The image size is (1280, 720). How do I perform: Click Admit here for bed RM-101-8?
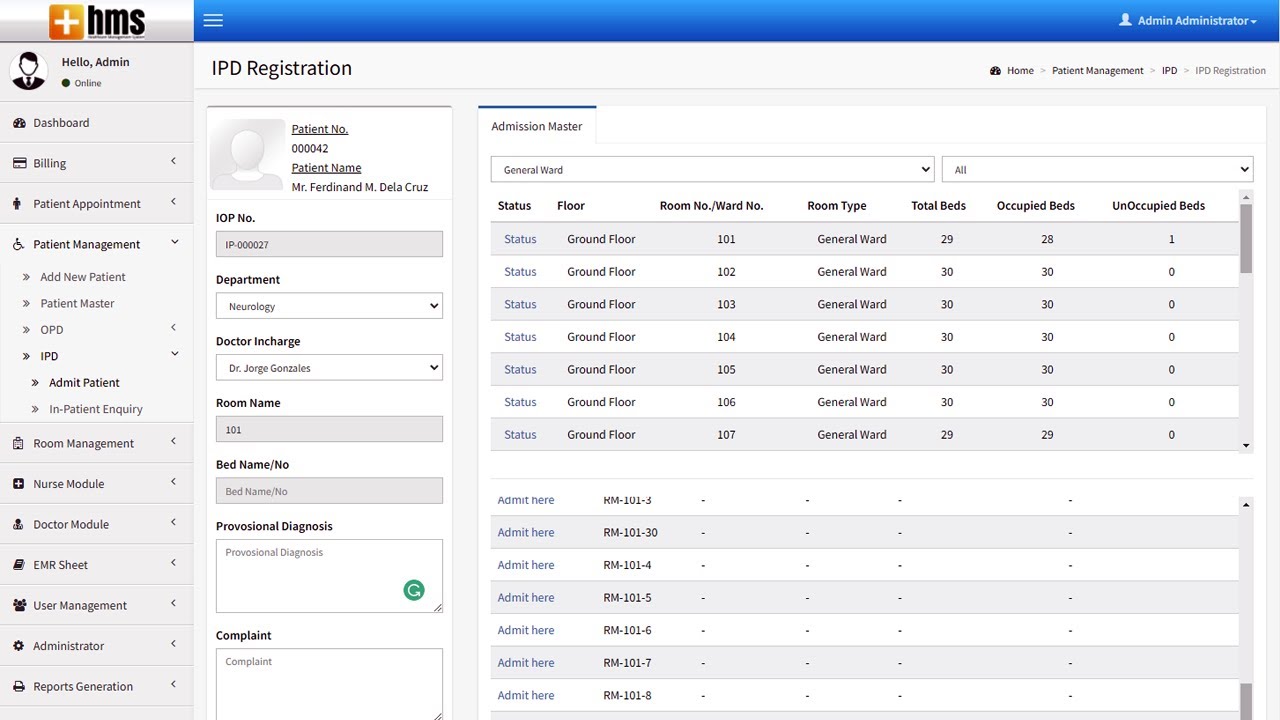click(526, 695)
